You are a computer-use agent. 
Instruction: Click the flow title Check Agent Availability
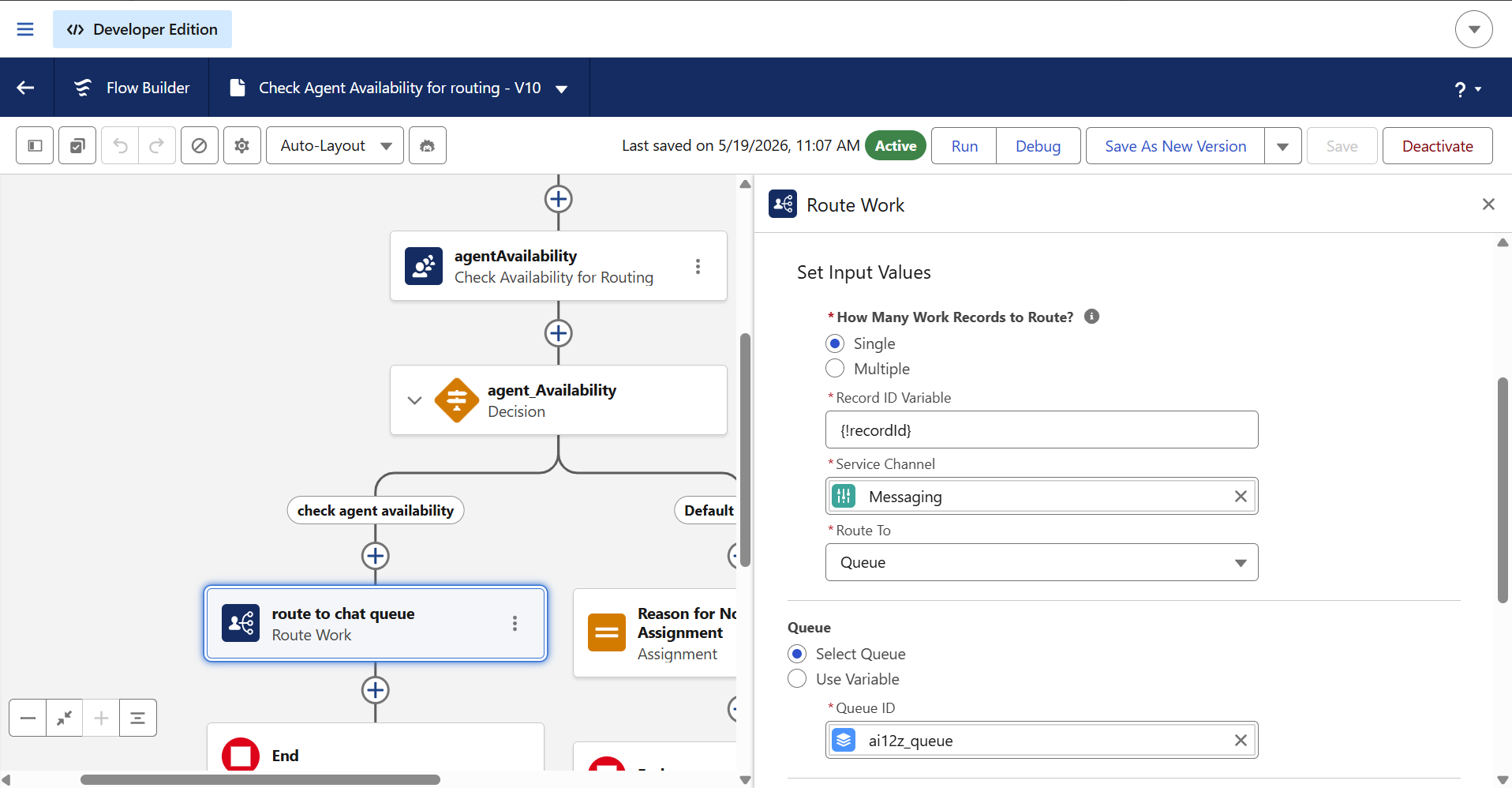pyautogui.click(x=400, y=88)
